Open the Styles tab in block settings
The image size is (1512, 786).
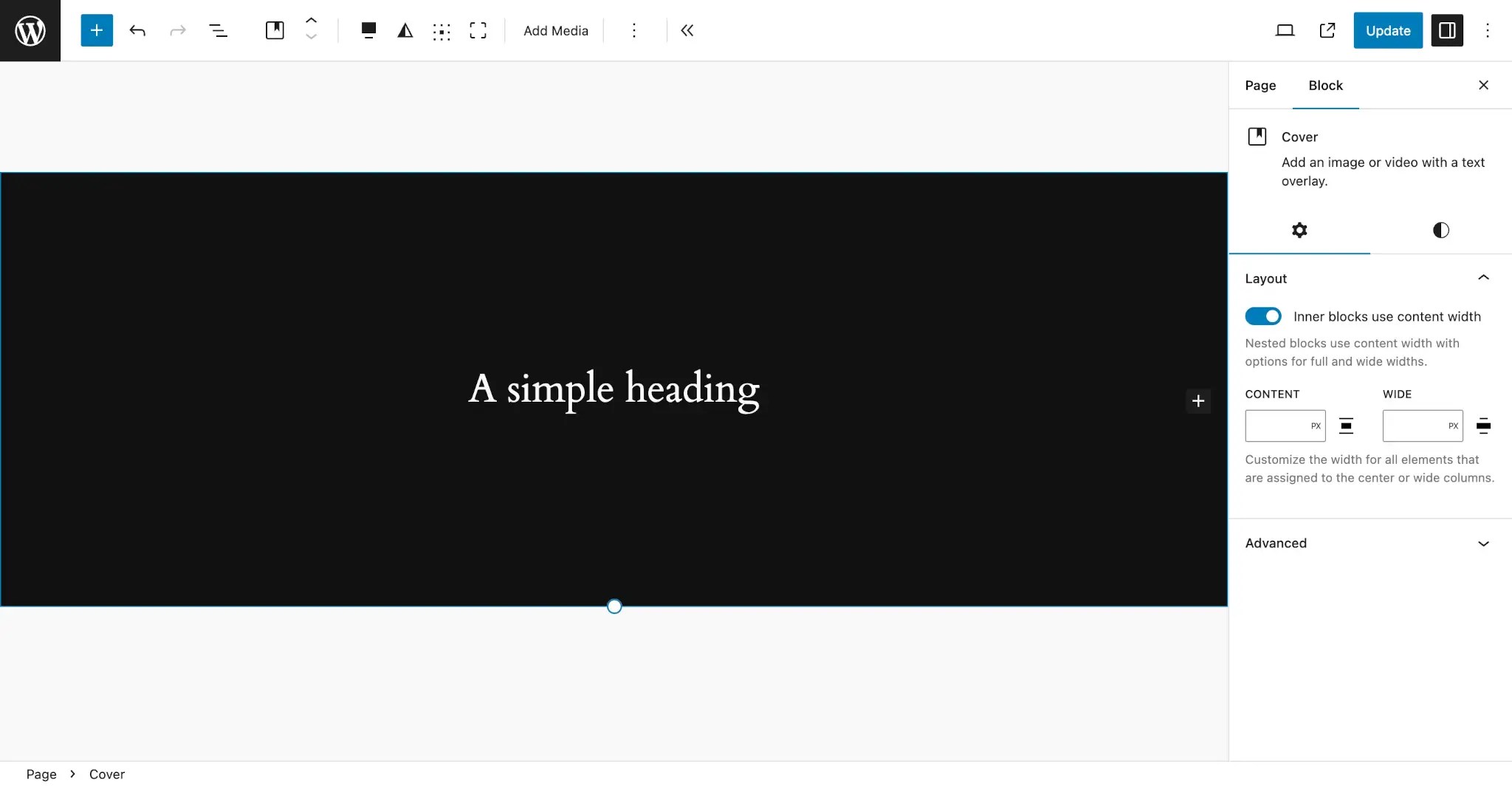pyautogui.click(x=1440, y=230)
